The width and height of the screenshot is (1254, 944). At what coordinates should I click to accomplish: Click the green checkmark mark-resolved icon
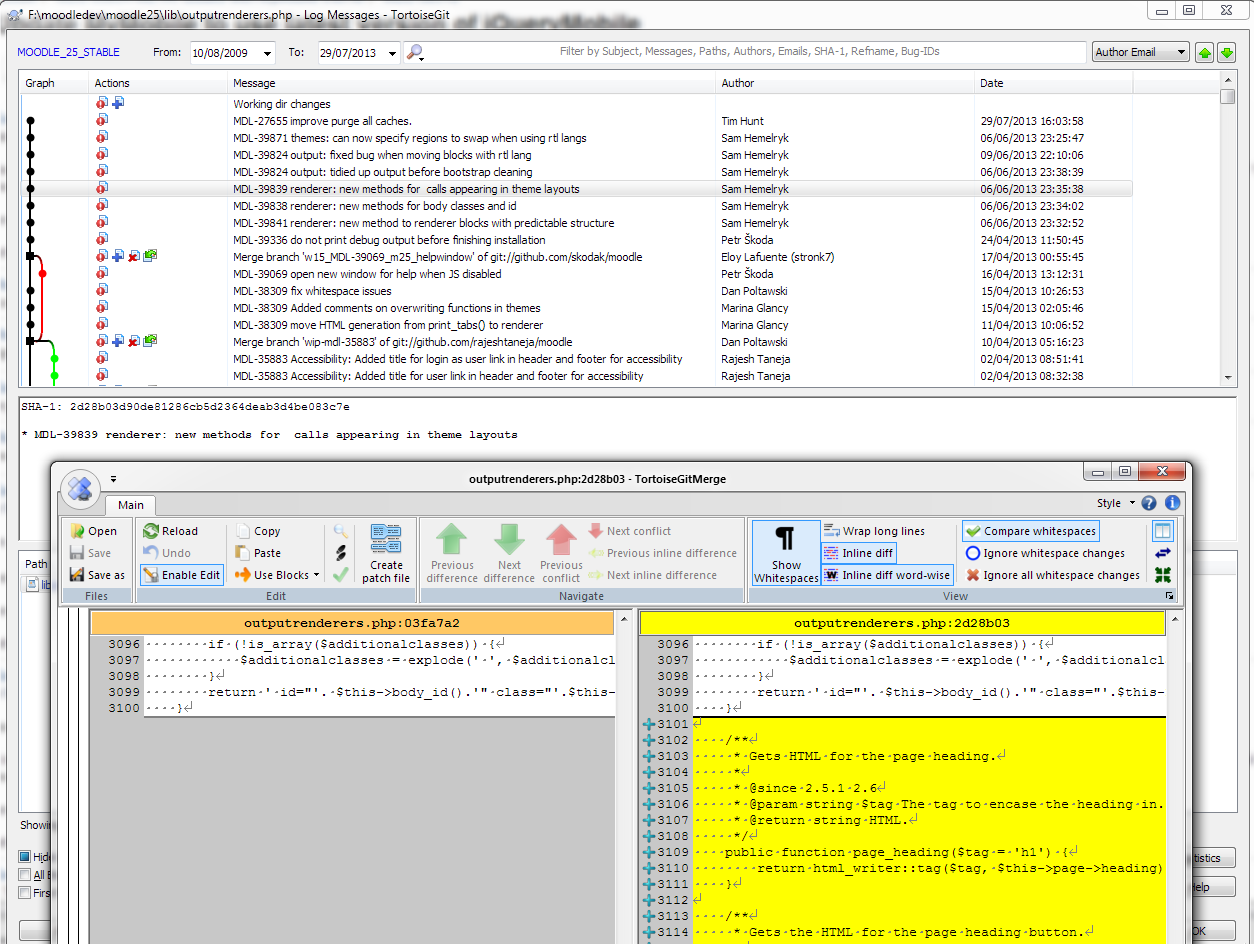coord(341,575)
